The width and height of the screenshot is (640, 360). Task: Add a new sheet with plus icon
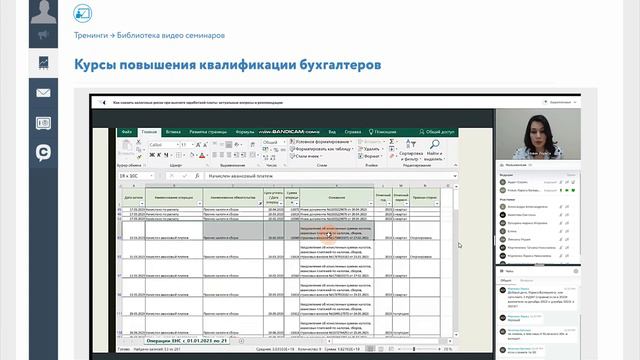tap(241, 341)
